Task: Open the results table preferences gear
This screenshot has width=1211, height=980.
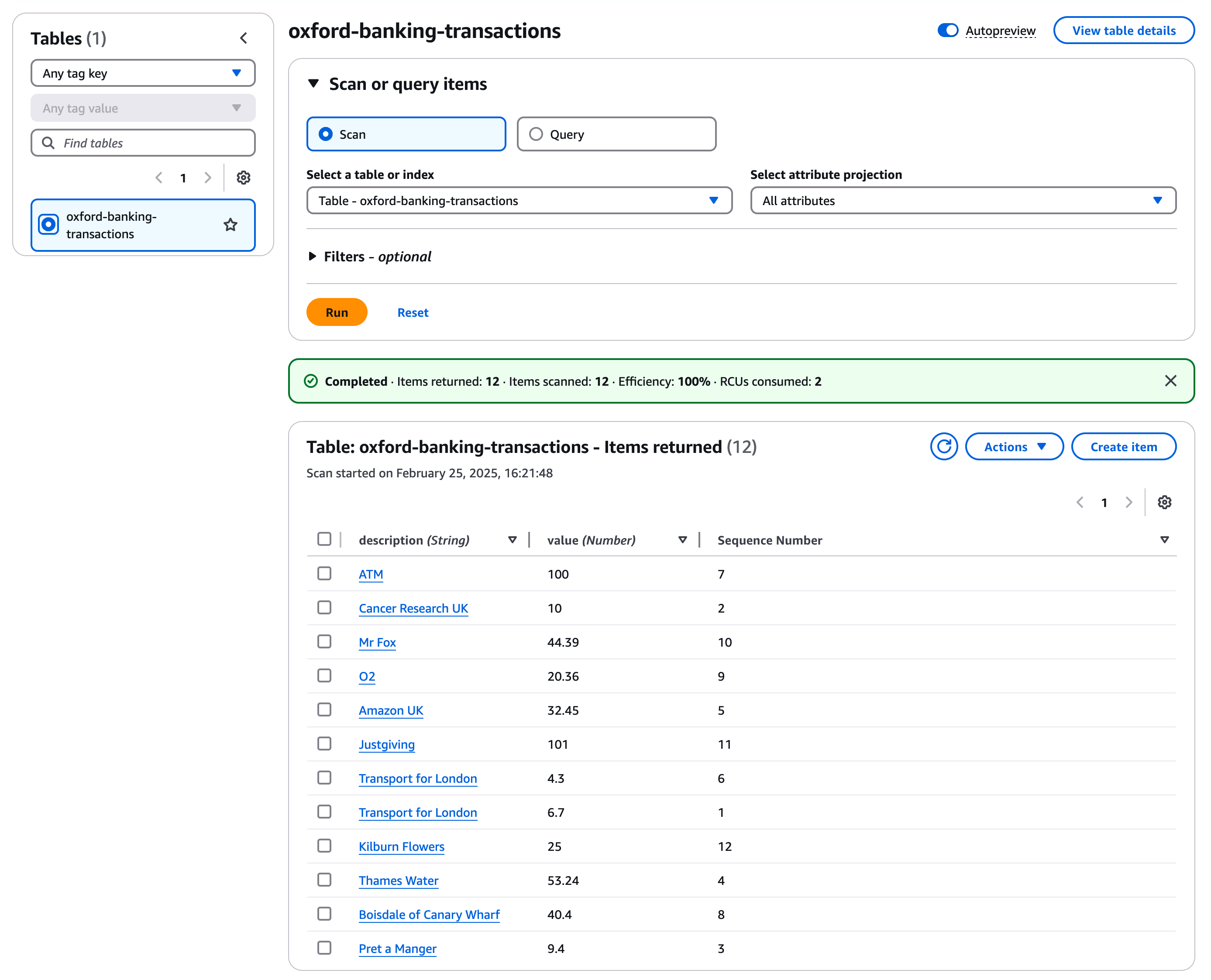Action: (1165, 502)
